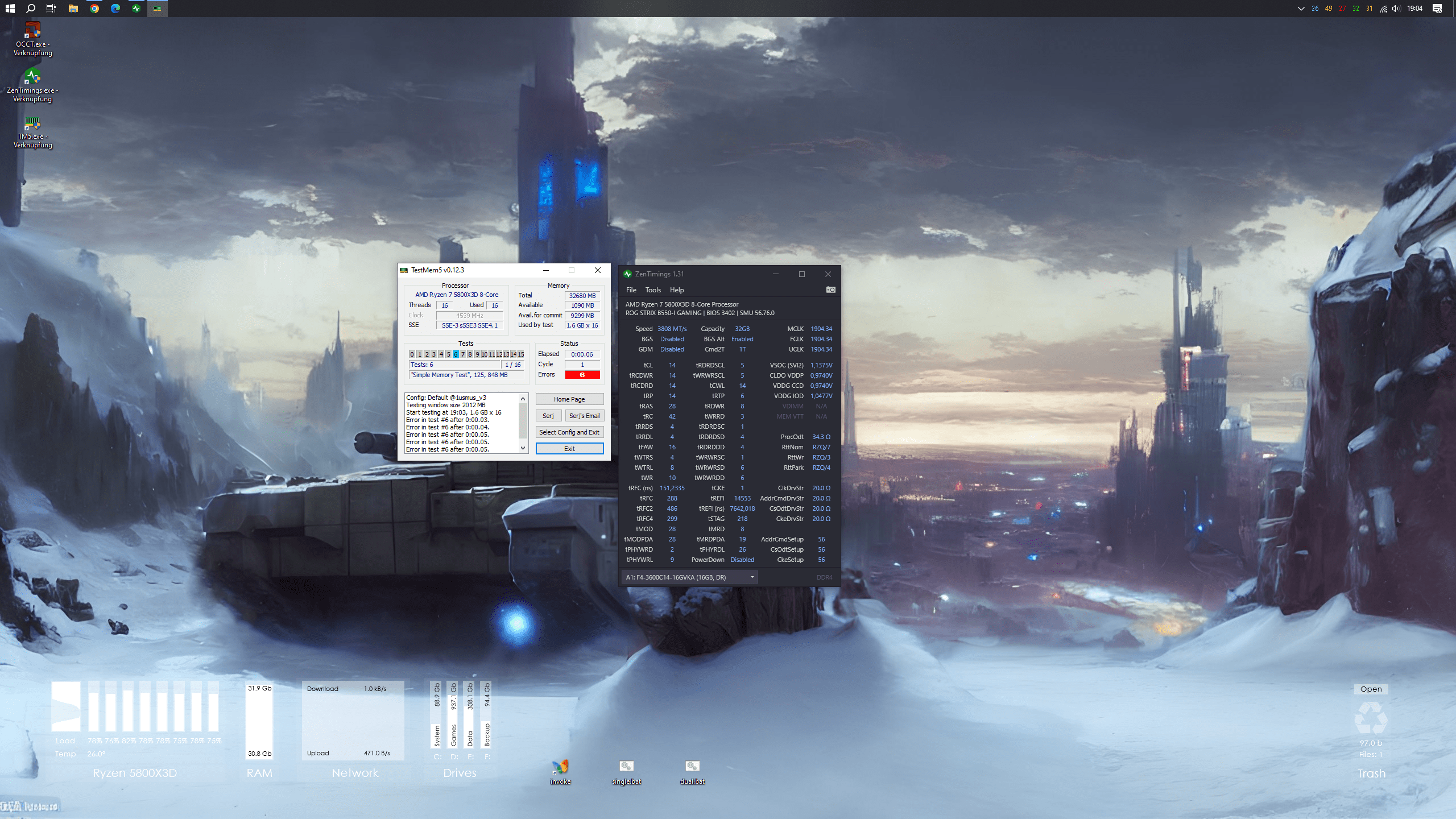
Task: Open File Explorer from the taskbar
Action: coord(73,9)
